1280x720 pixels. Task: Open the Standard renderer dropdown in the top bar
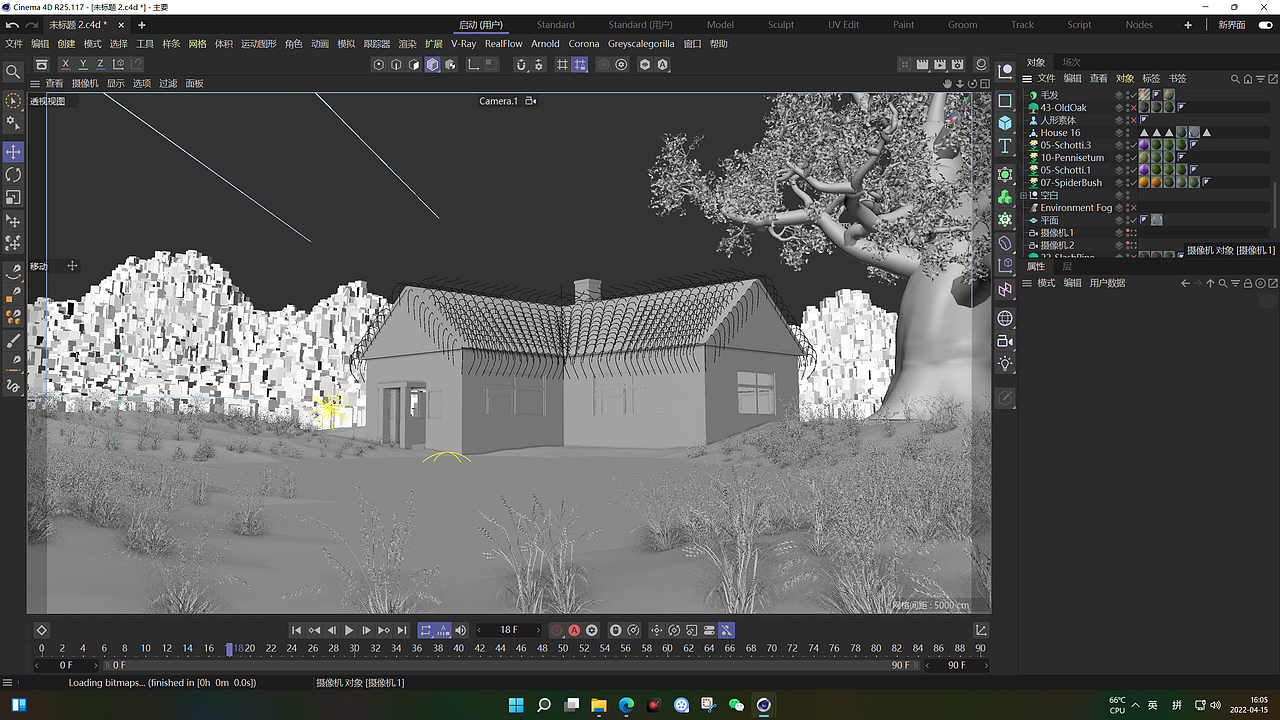pos(555,25)
